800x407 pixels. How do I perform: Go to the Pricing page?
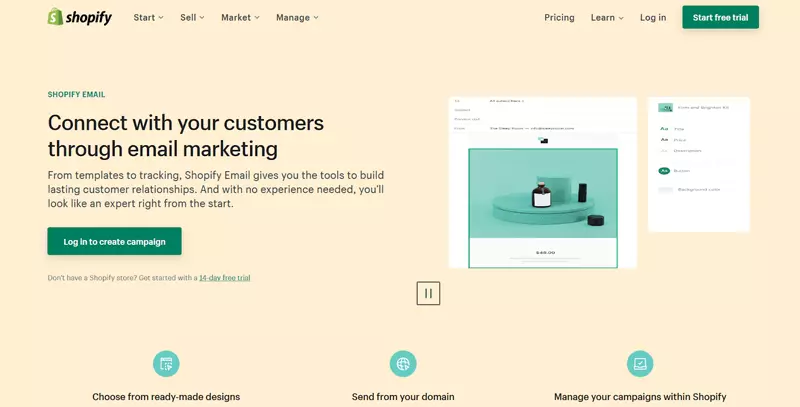pos(559,17)
